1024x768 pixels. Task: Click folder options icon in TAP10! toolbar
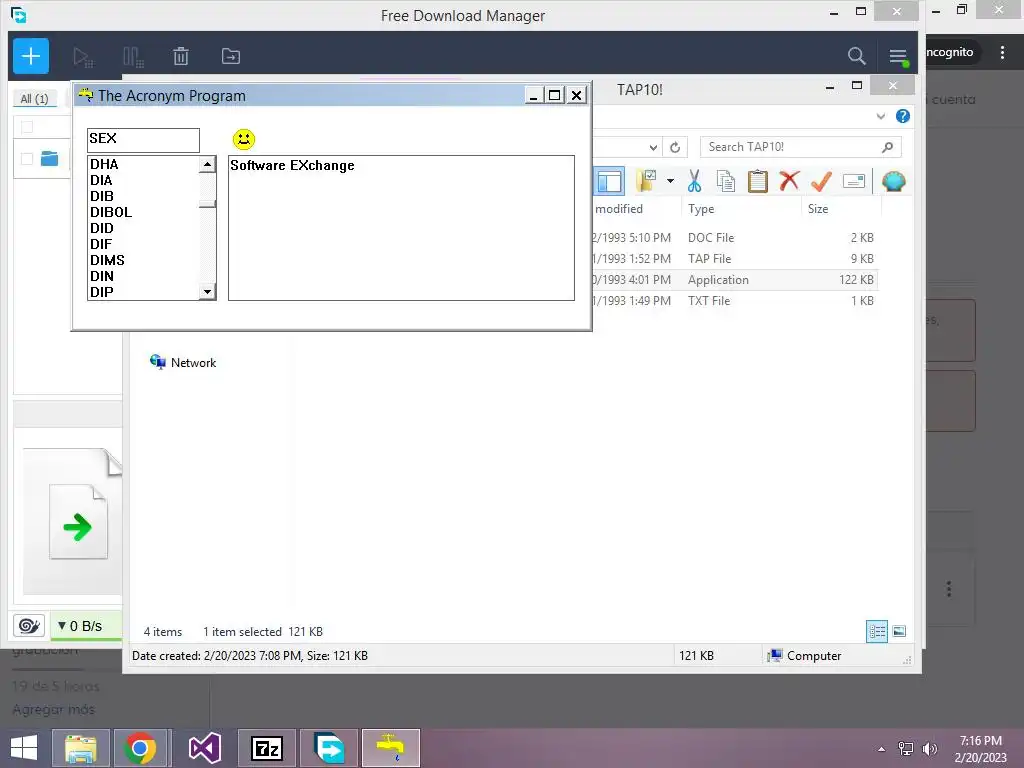[647, 181]
